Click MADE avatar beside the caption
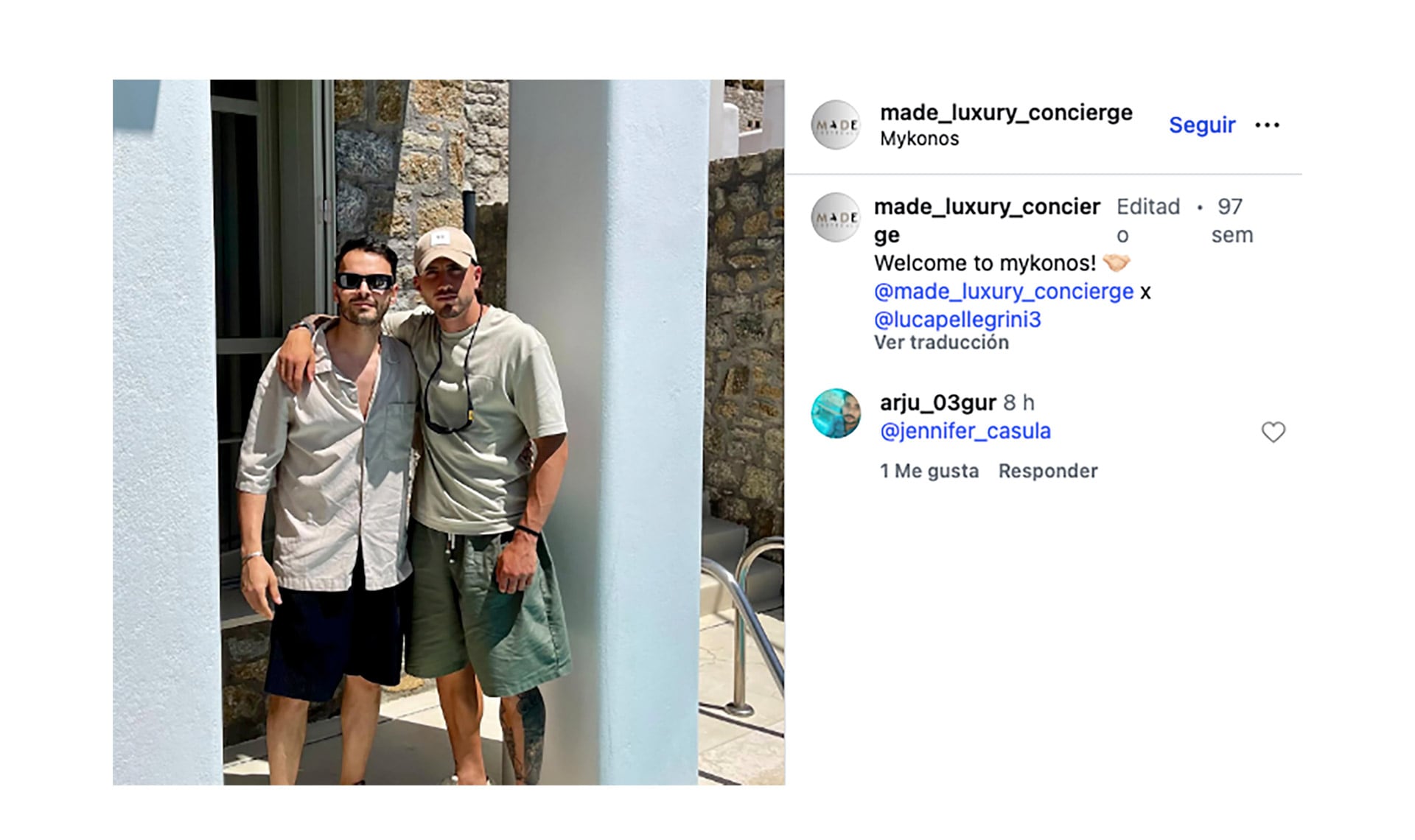This screenshot has width=1415, height=840. pos(836,217)
